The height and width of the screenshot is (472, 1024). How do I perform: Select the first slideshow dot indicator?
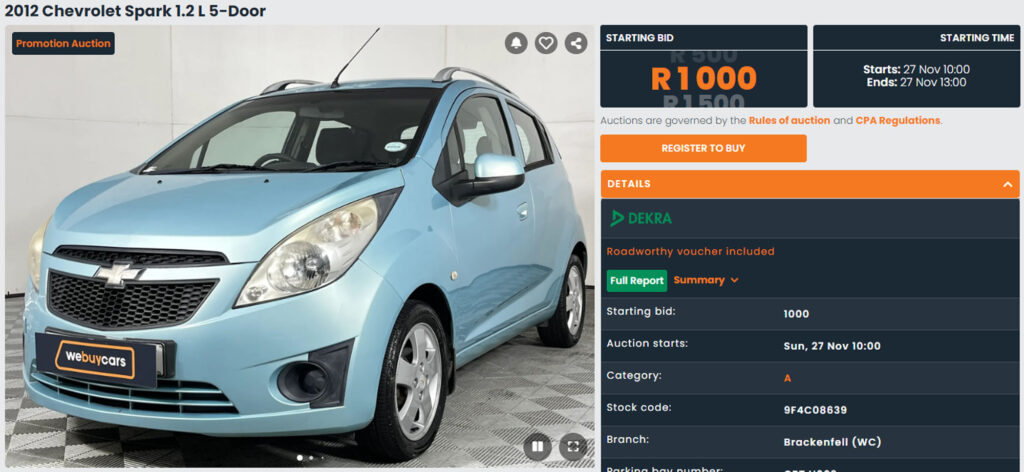click(300, 458)
